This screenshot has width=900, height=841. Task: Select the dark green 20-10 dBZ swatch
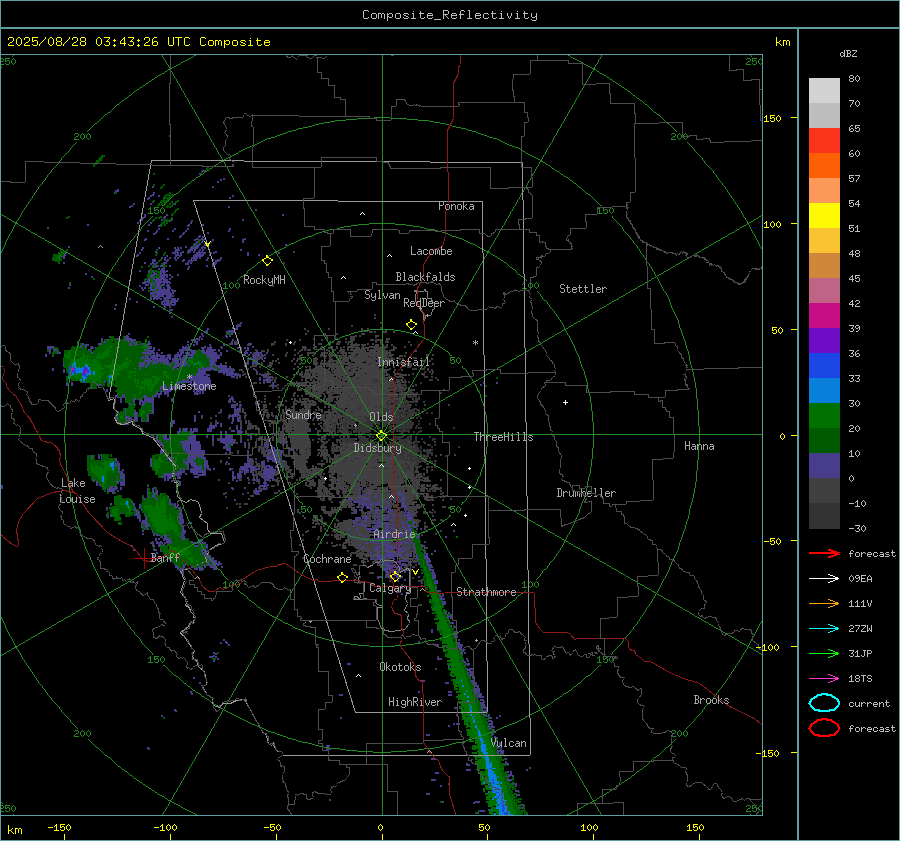(824, 440)
